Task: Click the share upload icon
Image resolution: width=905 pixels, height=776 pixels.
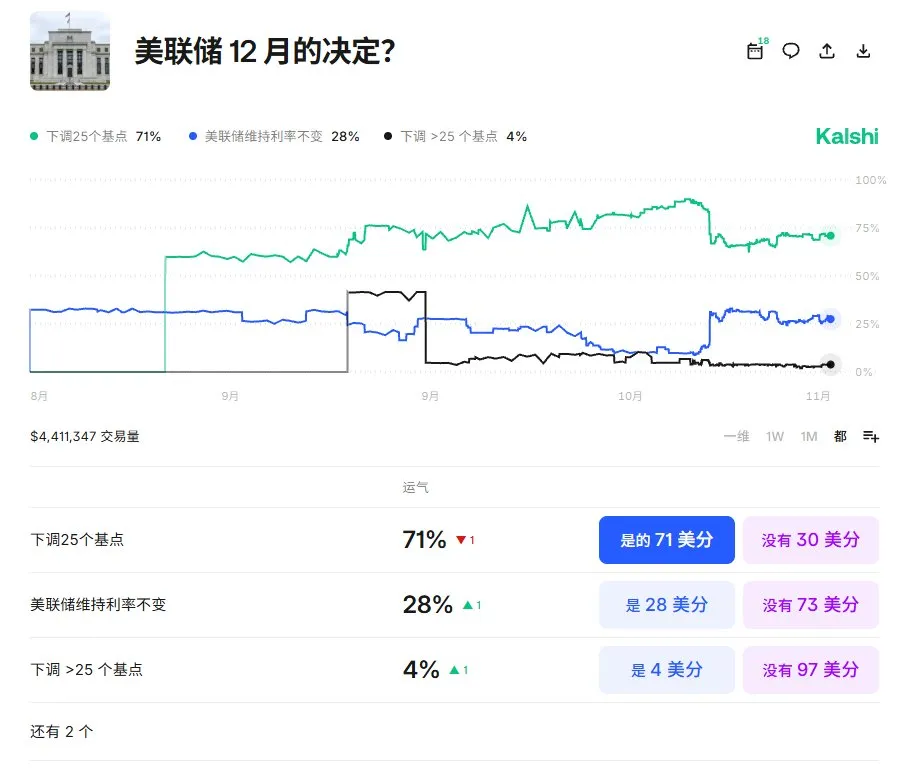Action: pos(827,51)
